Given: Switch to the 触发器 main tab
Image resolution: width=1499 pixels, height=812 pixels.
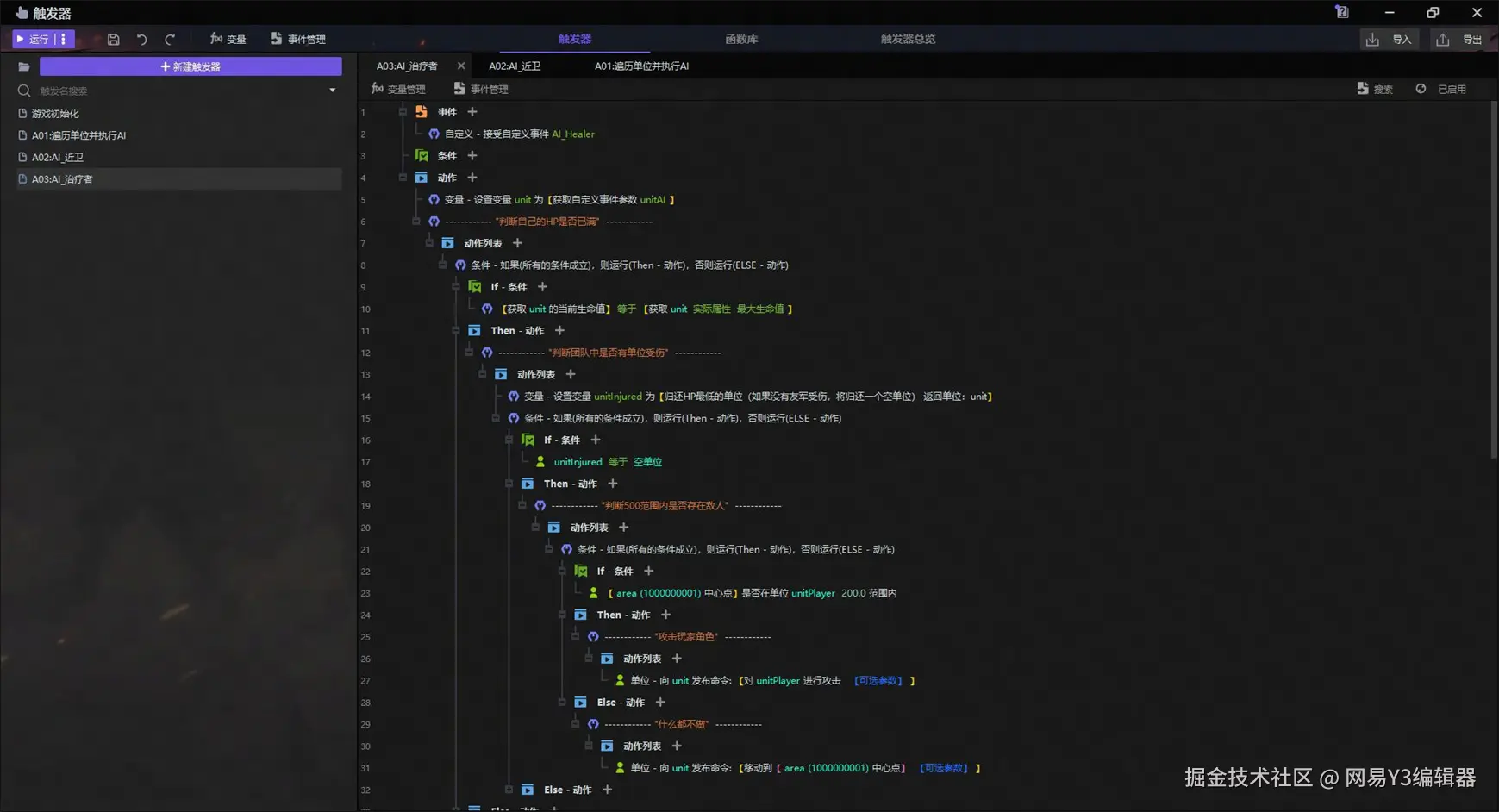Looking at the screenshot, I should pos(574,39).
